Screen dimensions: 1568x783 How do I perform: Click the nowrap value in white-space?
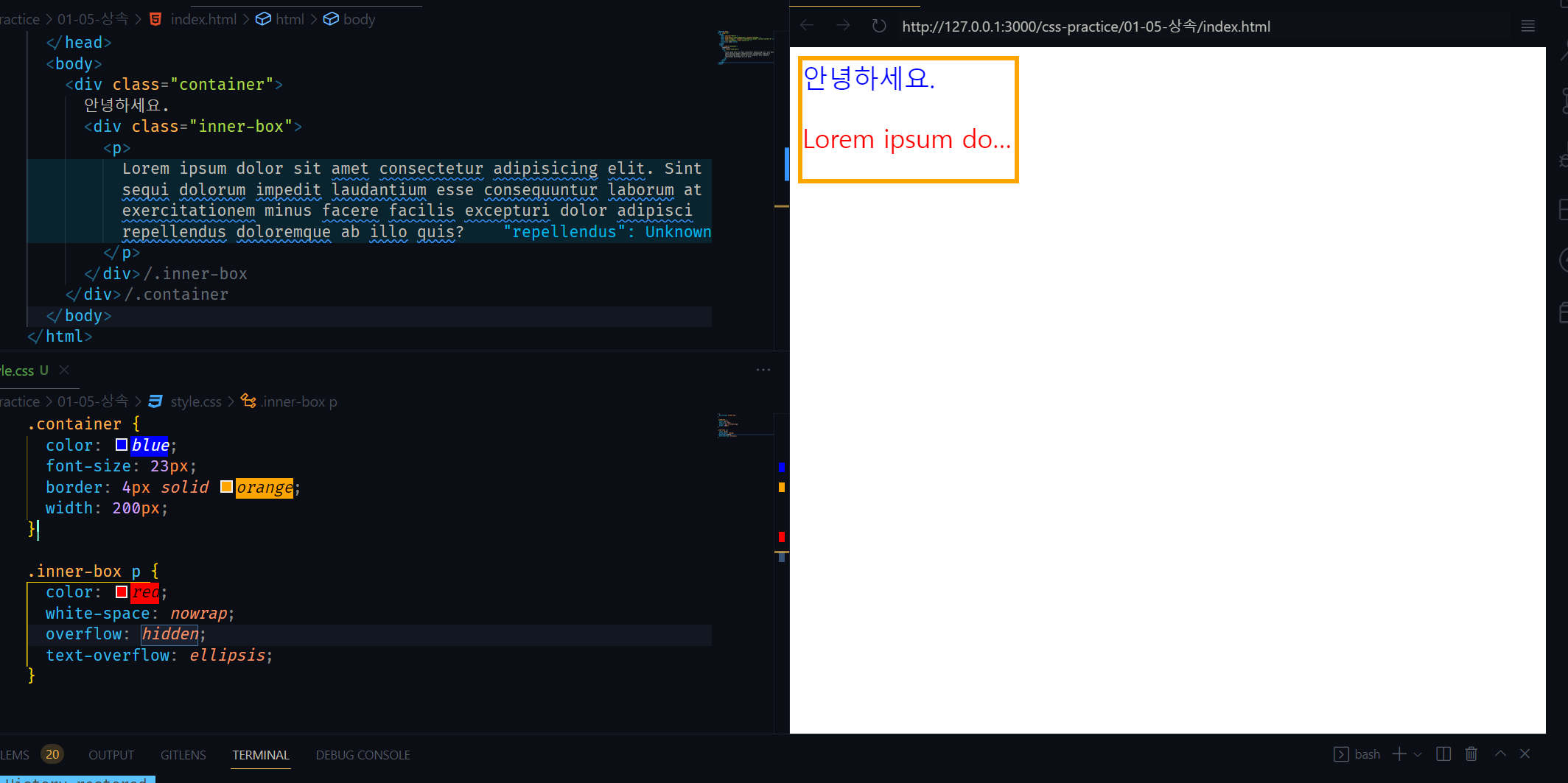tap(199, 614)
